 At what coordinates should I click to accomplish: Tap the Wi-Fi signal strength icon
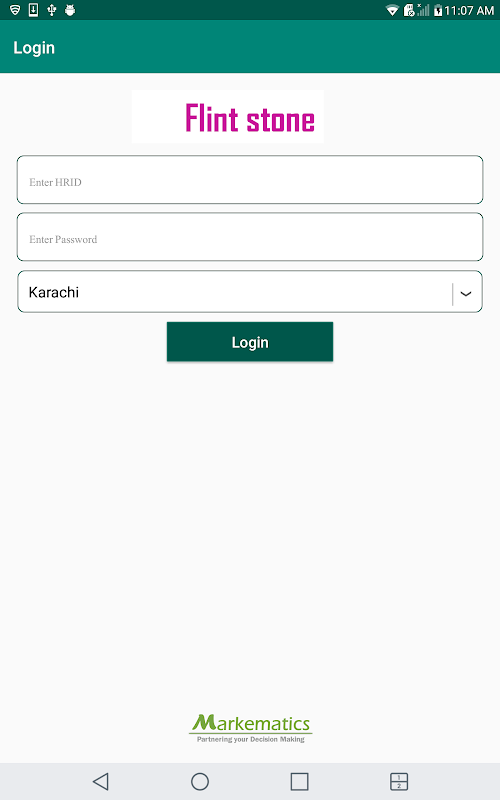tap(392, 10)
